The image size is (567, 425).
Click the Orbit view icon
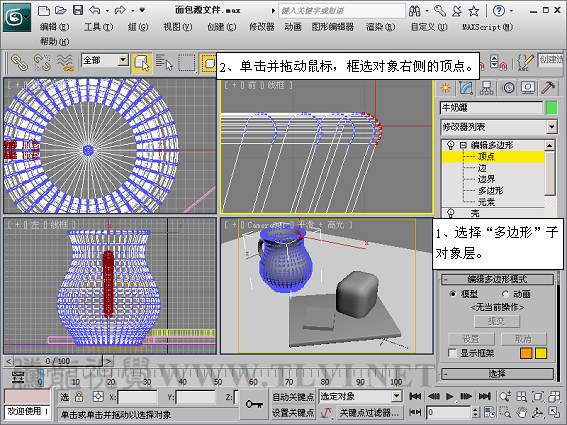(x=537, y=412)
